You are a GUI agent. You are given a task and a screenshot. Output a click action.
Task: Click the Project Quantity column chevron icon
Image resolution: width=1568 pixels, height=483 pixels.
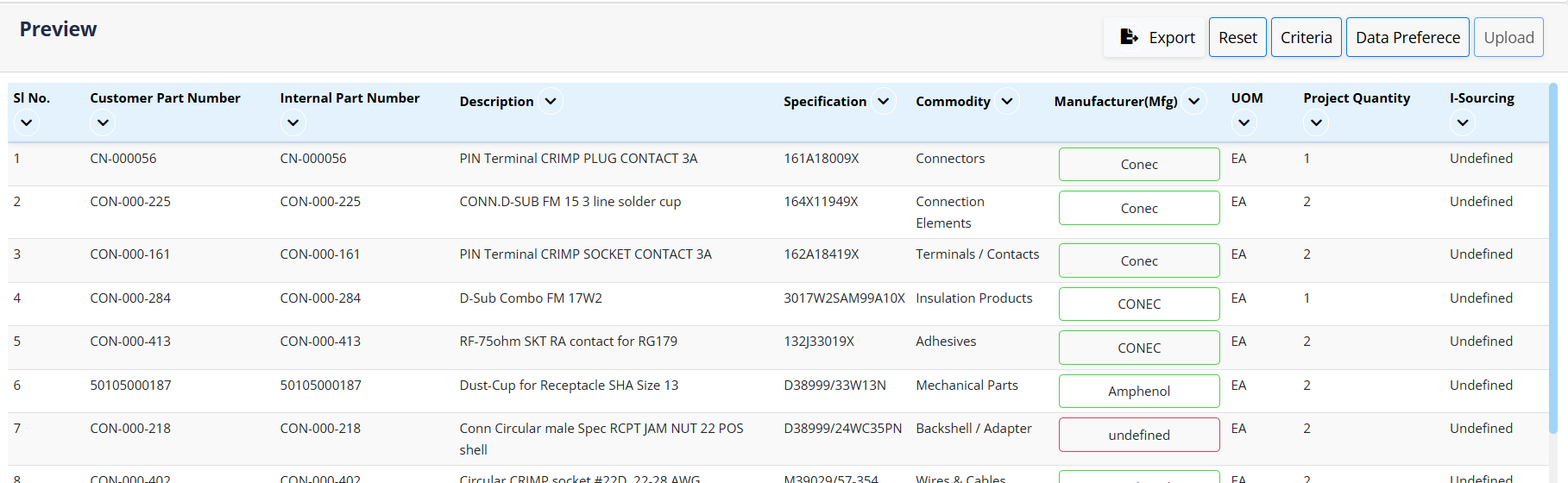(1316, 122)
